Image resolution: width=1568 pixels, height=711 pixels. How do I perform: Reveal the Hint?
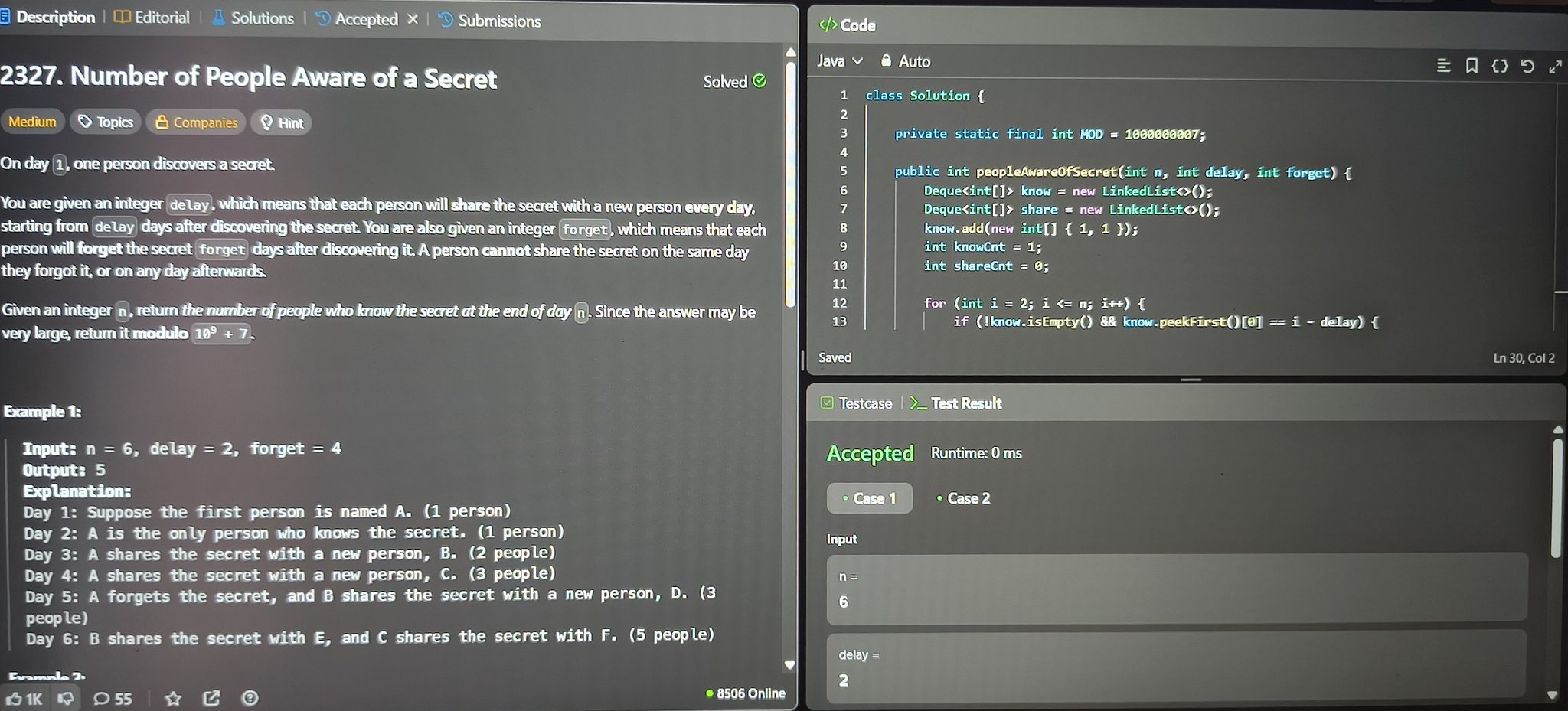pos(282,122)
